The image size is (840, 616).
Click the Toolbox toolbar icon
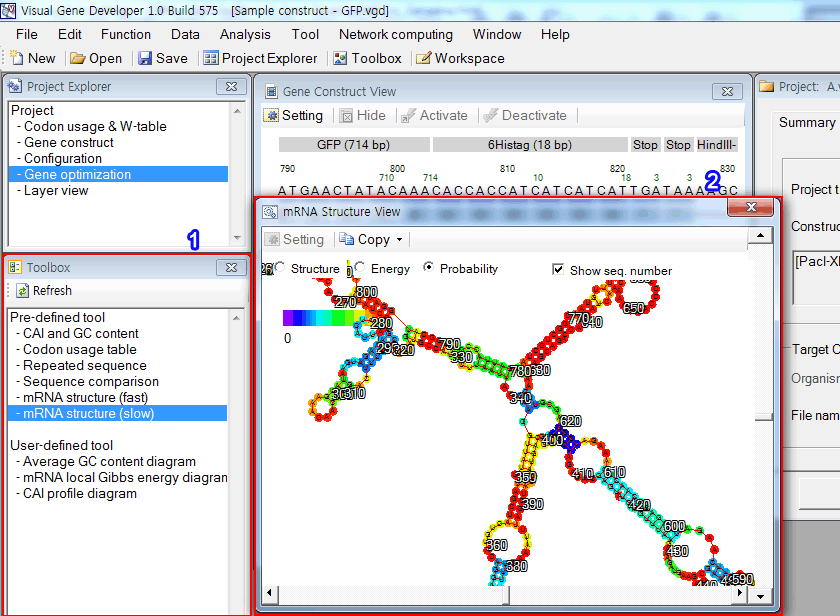pyautogui.click(x=340, y=58)
